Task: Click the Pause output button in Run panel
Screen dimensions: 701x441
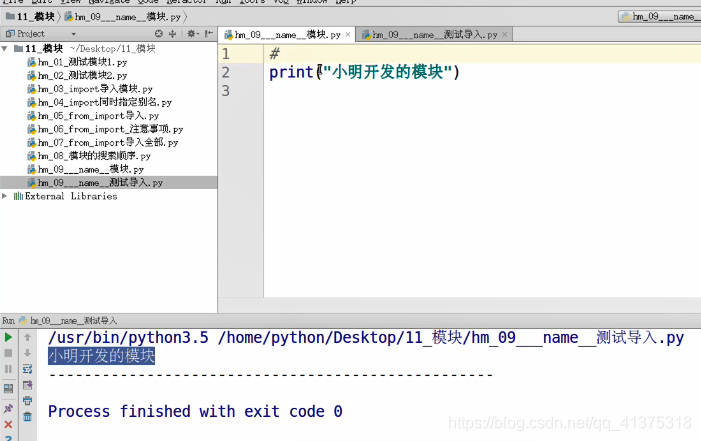Action: pos(8,369)
